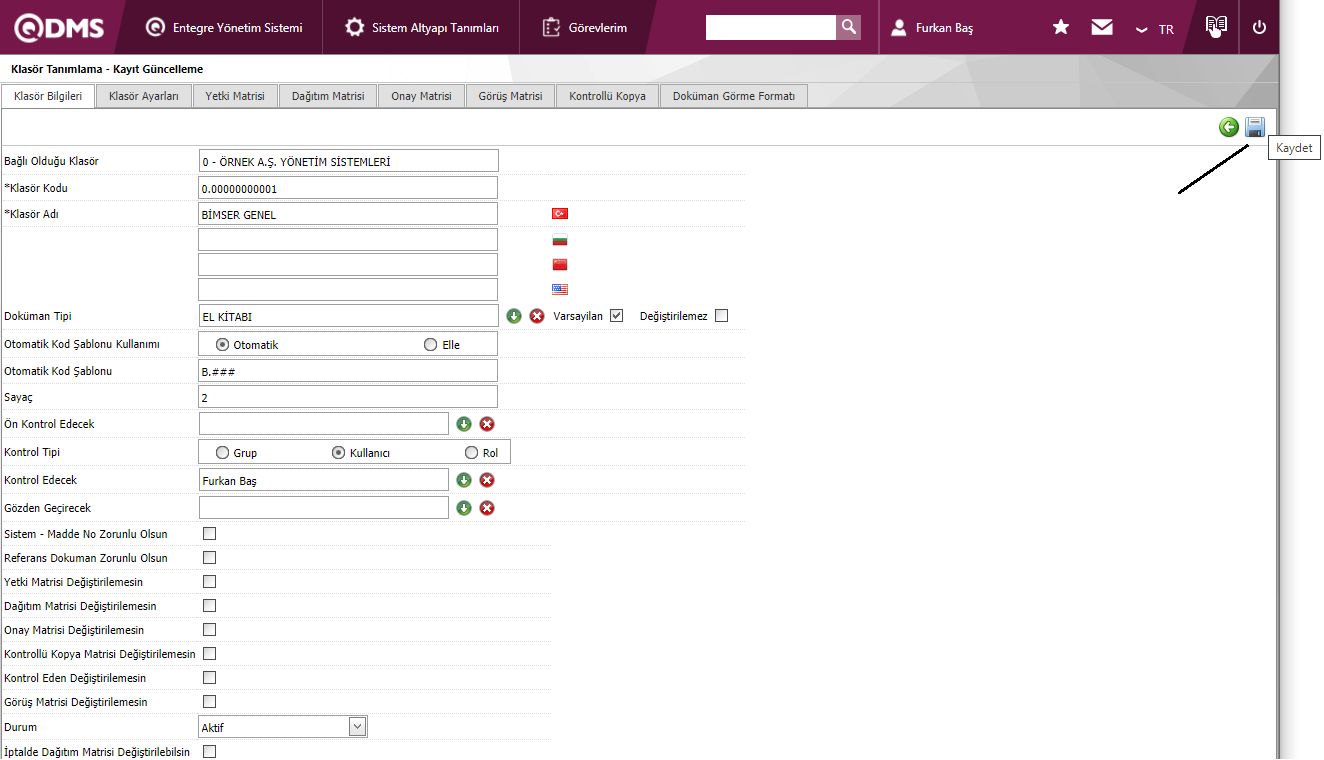The image size is (1324, 760).
Task: Switch to Yetki Matrisi tab
Action: click(x=235, y=96)
